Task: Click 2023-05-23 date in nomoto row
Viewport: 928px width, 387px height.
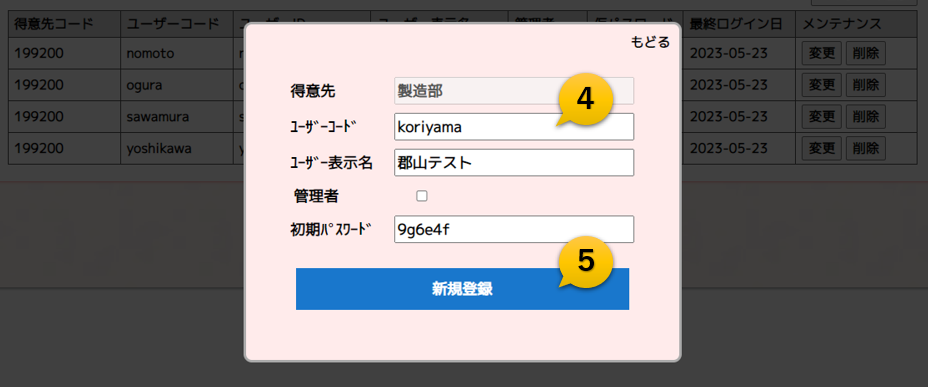Action: (729, 53)
